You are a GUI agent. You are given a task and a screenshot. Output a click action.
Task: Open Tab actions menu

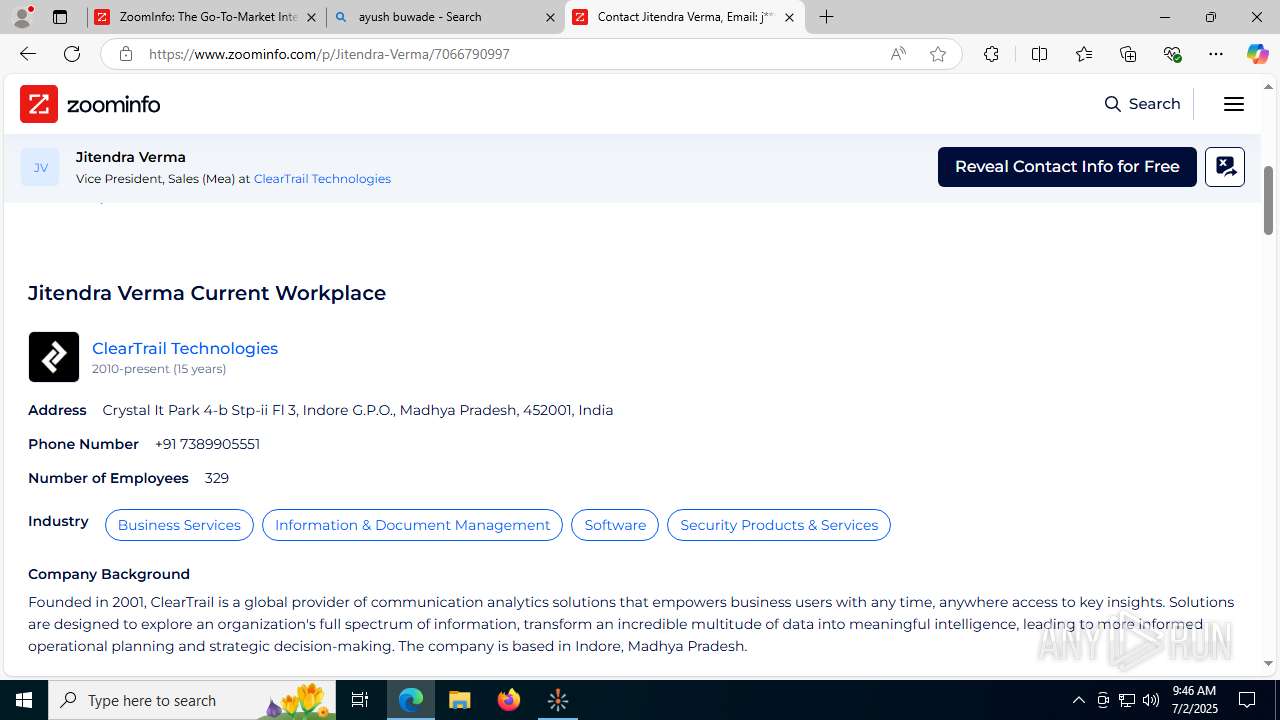tap(60, 17)
